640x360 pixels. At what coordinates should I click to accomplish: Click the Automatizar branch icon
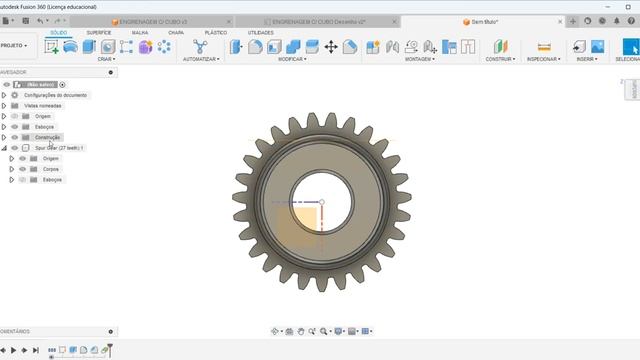[x=200, y=47]
